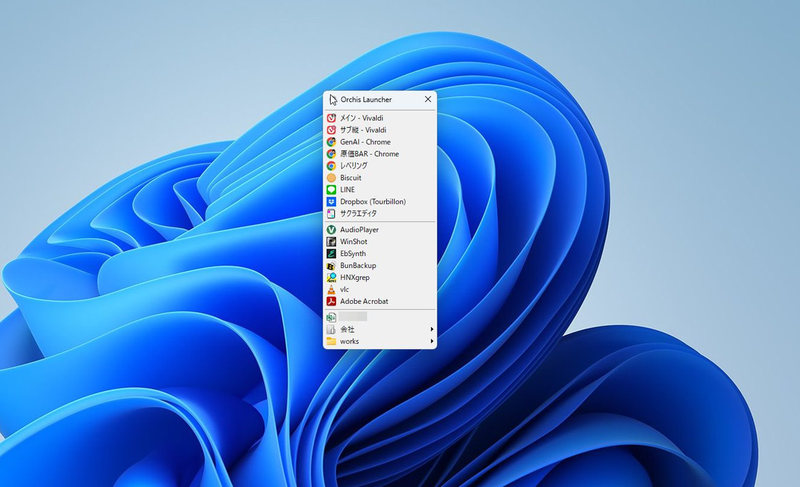Open Adobe Acrobat

[363, 301]
